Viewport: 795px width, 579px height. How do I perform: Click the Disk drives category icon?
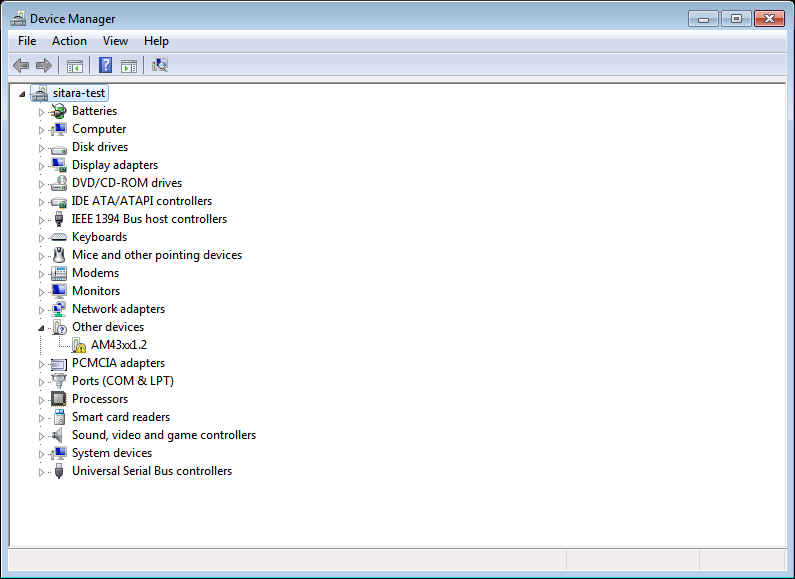coord(59,148)
